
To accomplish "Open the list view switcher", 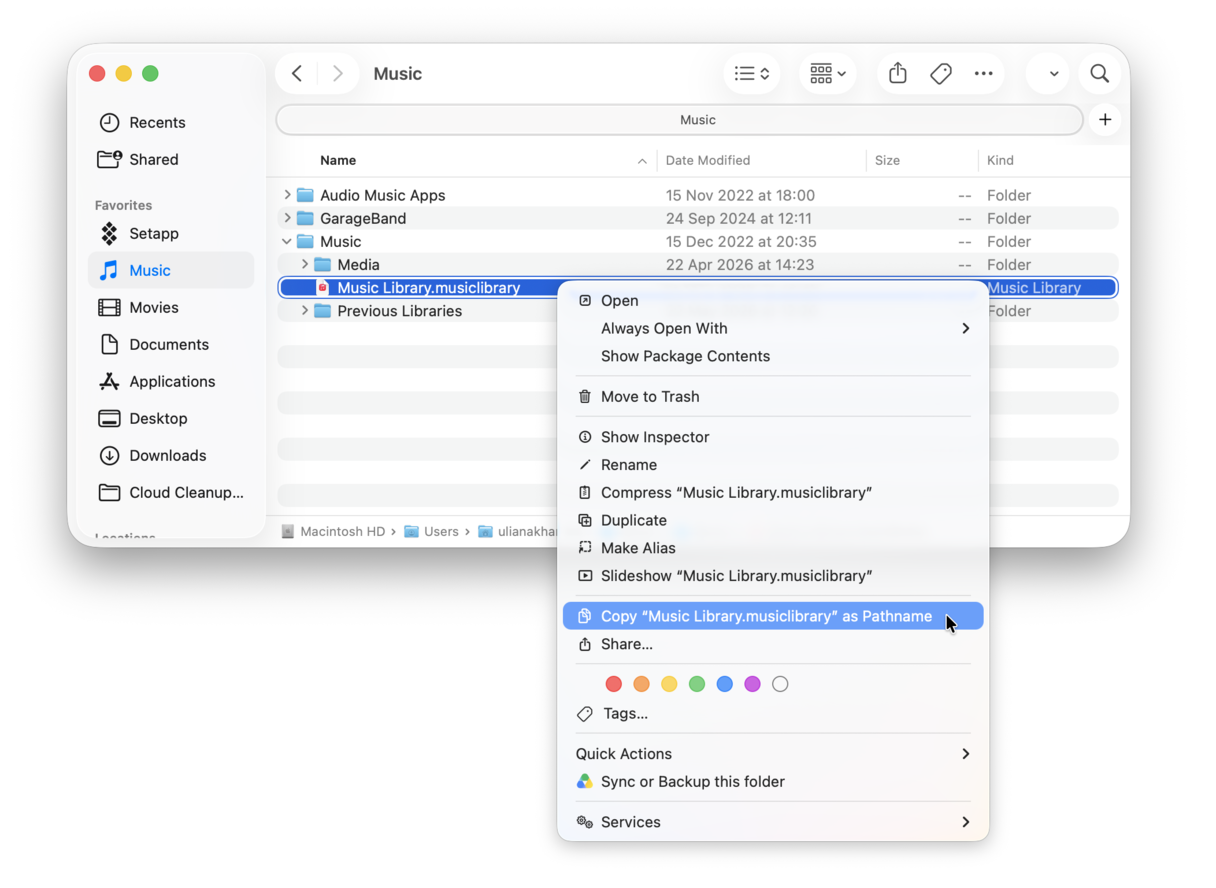I will pos(751,74).
